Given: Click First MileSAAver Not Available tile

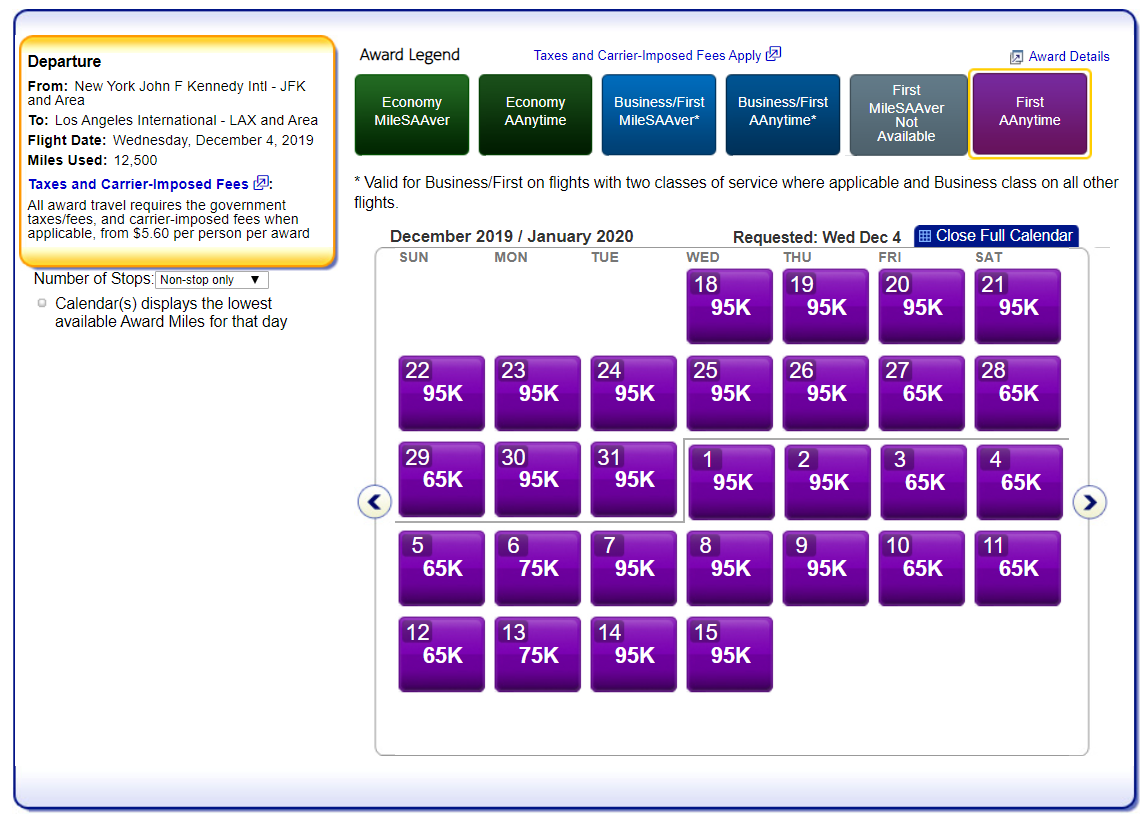Looking at the screenshot, I should [906, 112].
